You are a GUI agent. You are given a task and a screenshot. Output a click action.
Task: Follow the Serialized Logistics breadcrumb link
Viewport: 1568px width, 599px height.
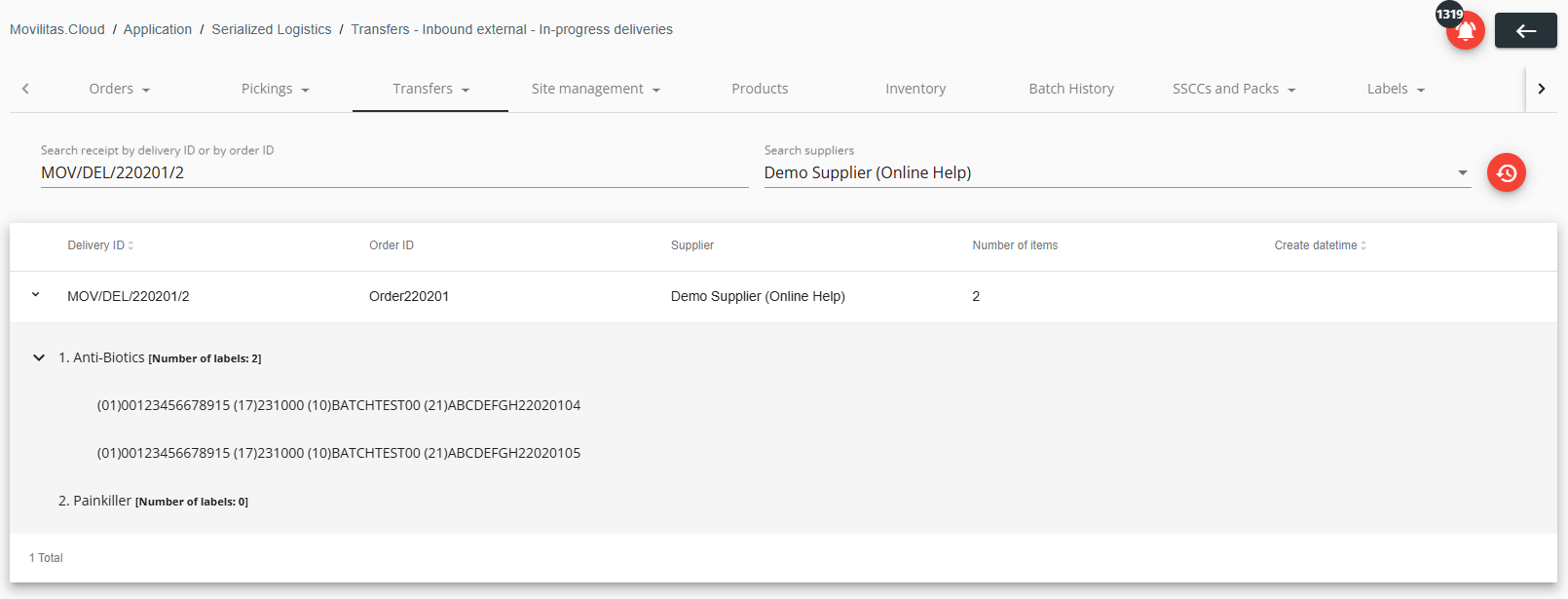[x=272, y=29]
